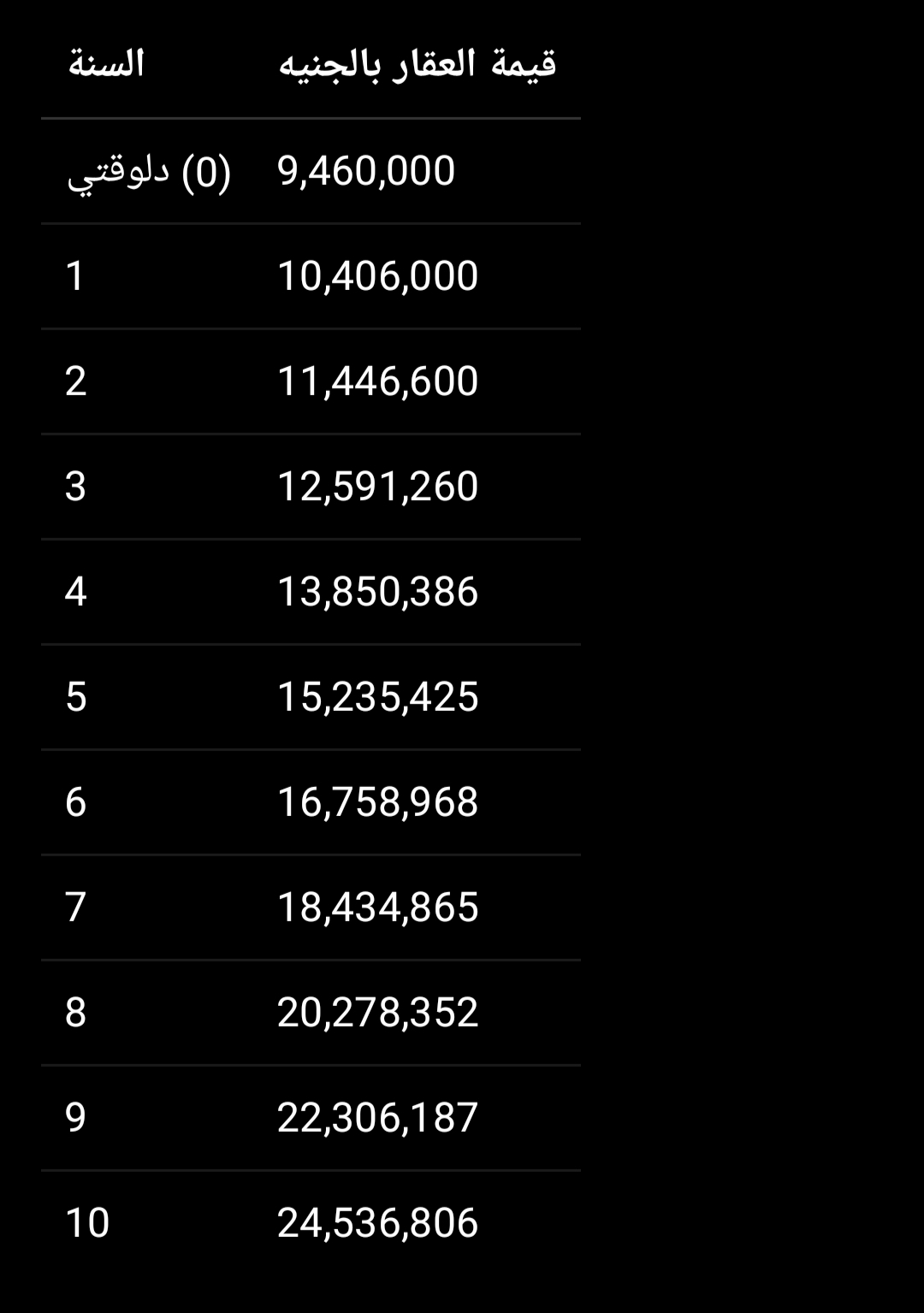Click the 10,406,000 value cell
Image resolution: width=924 pixels, height=1313 pixels.
coord(377,276)
